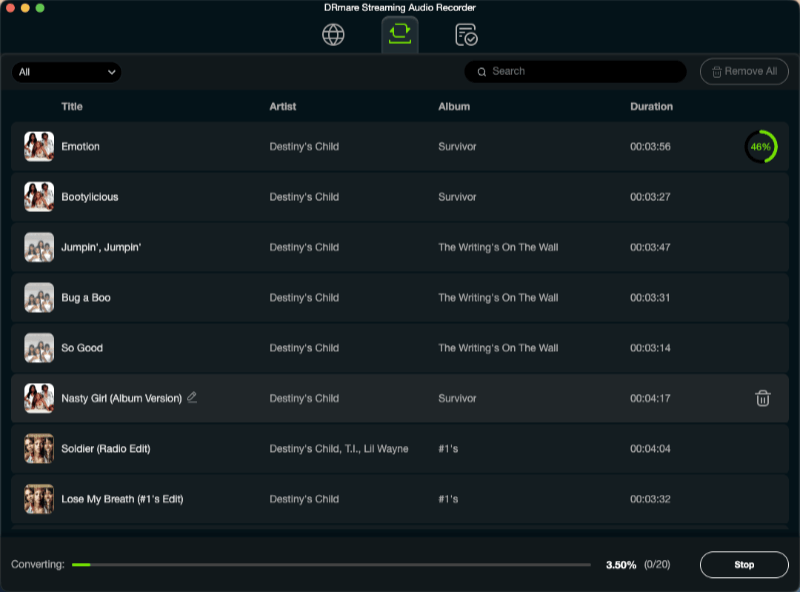Select the Jumpin', Jumpin' title text
Screen dimensions: 800x592
pos(101,247)
